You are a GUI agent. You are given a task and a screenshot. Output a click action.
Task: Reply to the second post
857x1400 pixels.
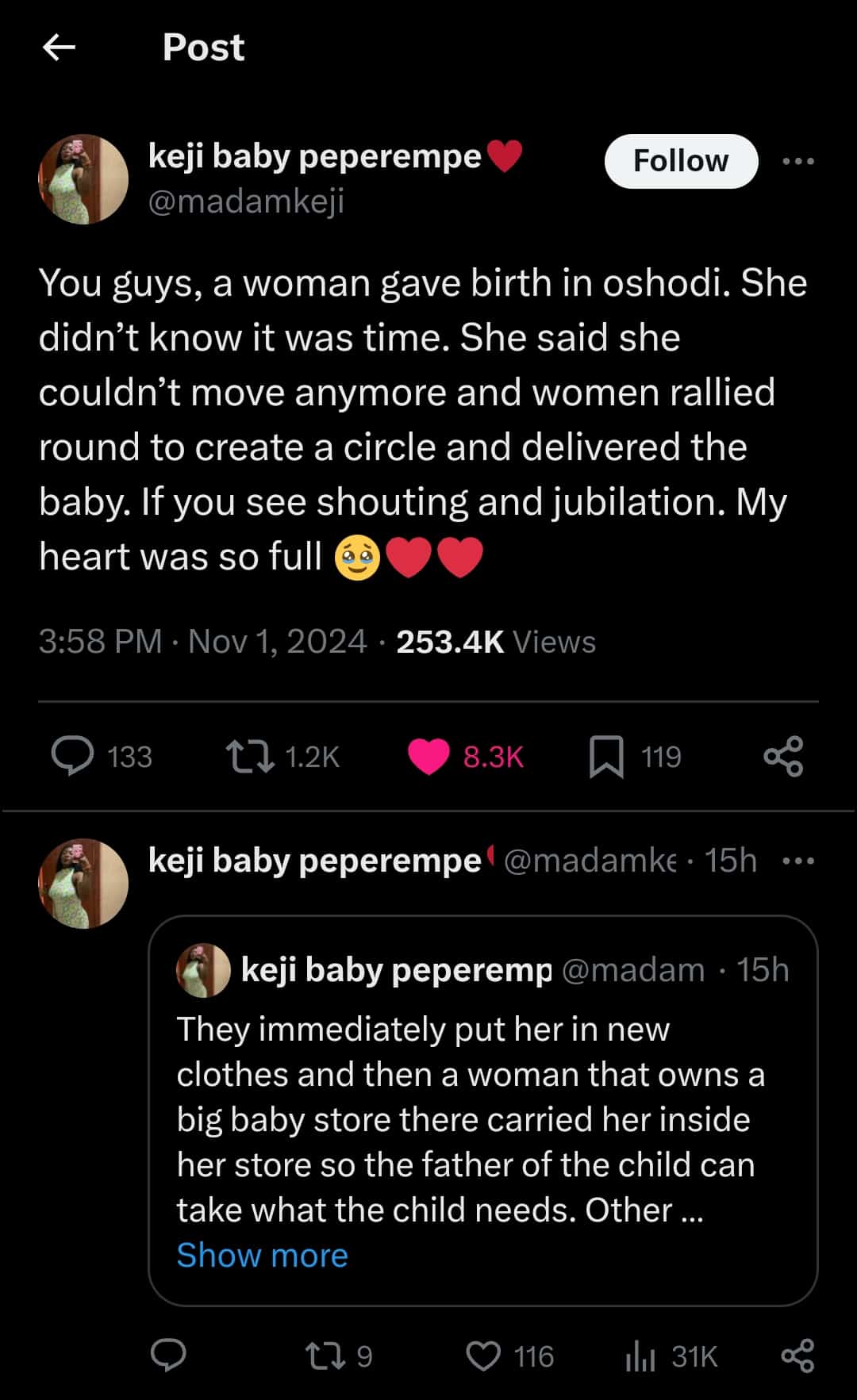coord(168,1356)
